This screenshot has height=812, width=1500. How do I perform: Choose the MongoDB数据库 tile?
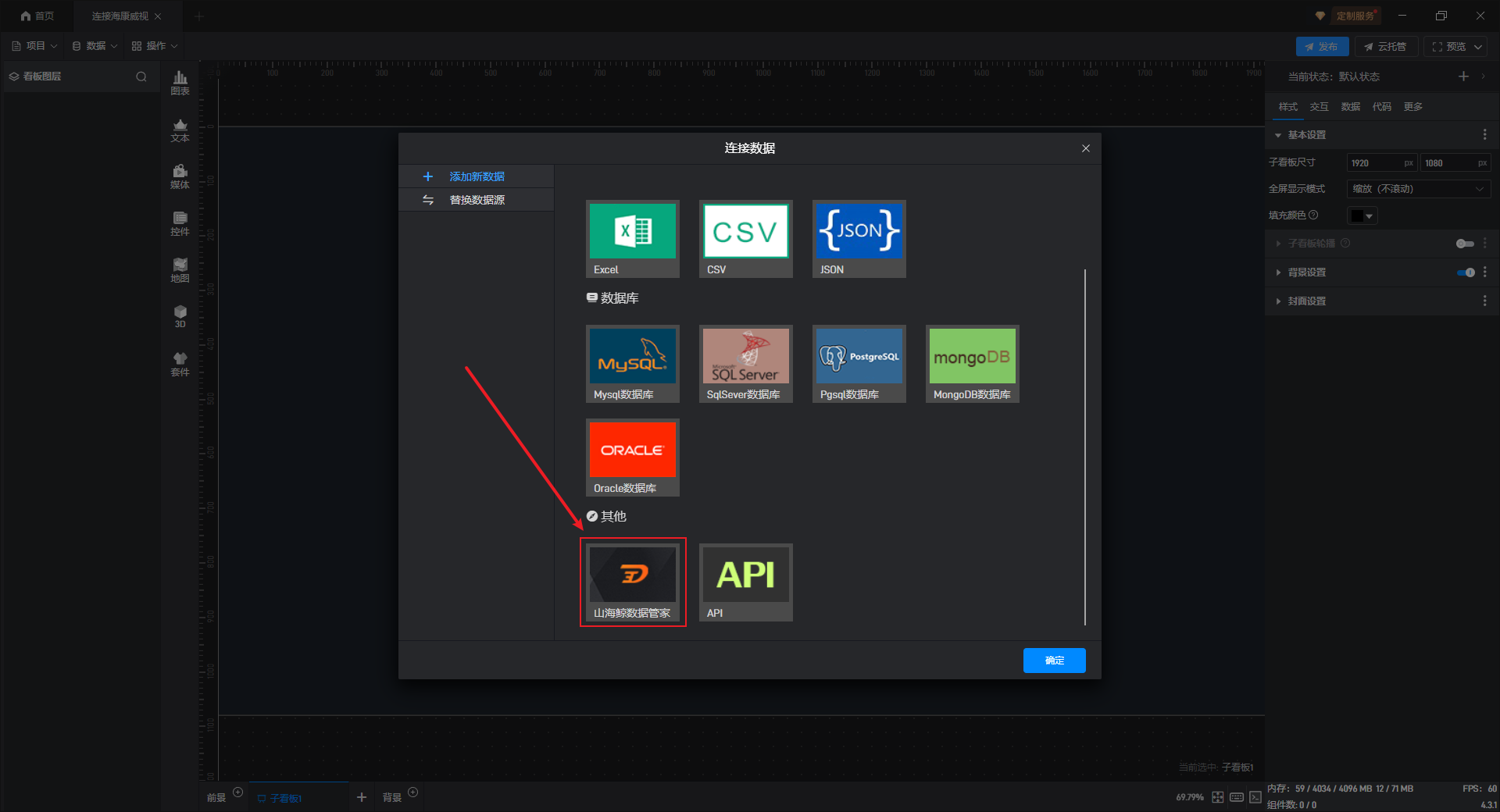(972, 363)
